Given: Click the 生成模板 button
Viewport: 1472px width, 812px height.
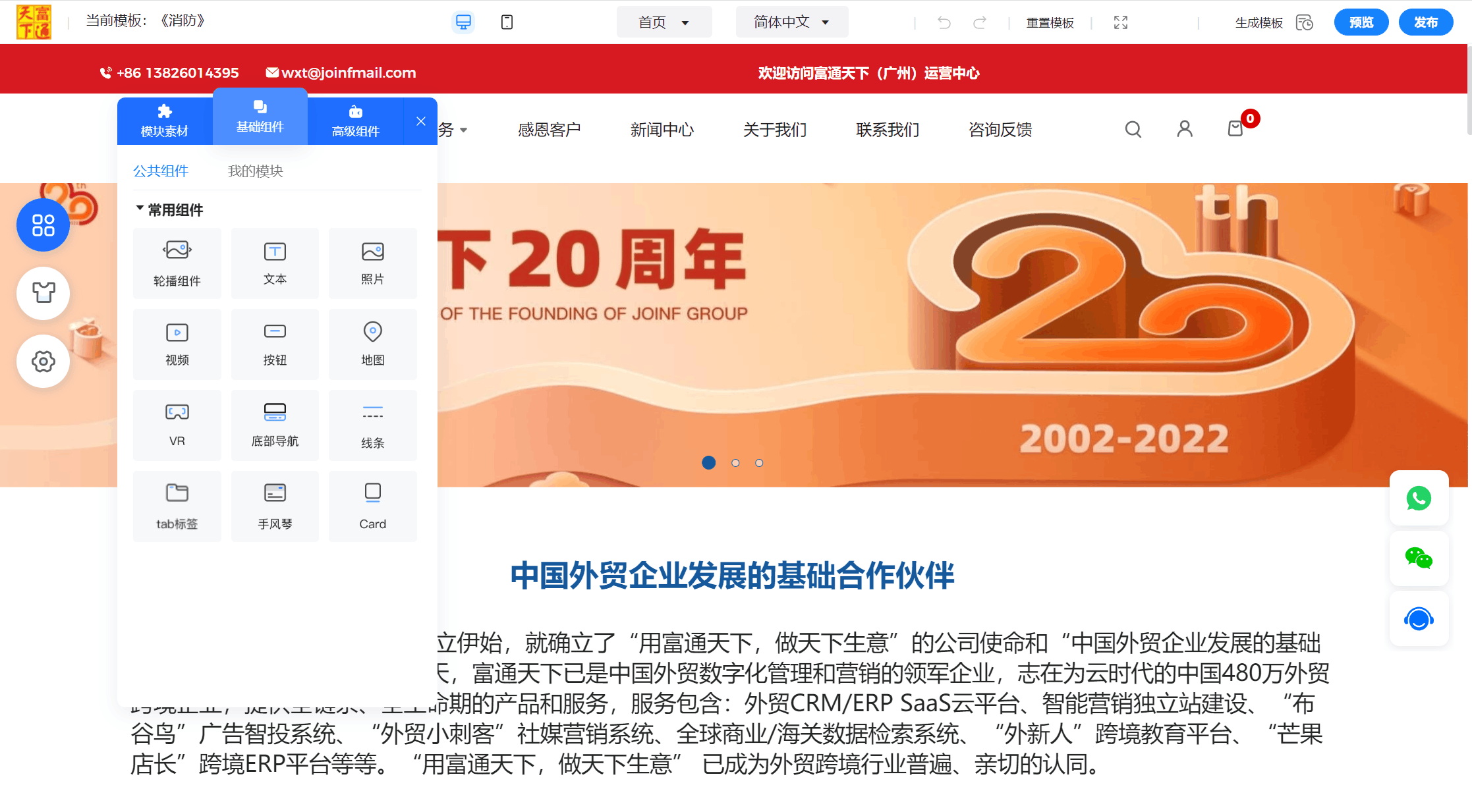Looking at the screenshot, I should (x=1259, y=23).
